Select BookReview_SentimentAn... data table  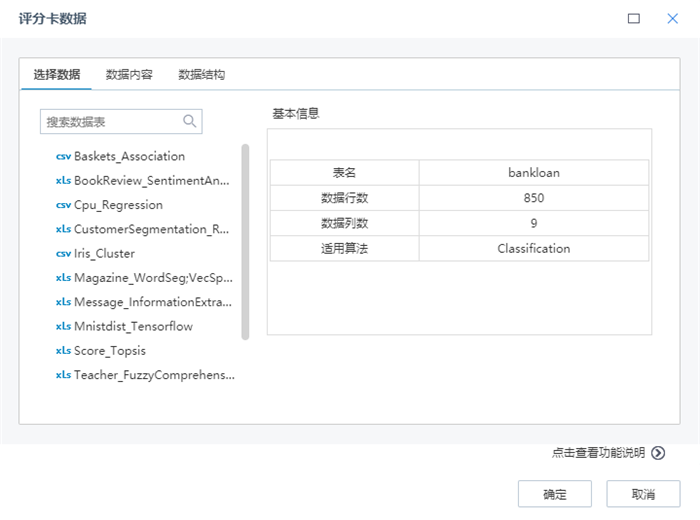coord(152,181)
